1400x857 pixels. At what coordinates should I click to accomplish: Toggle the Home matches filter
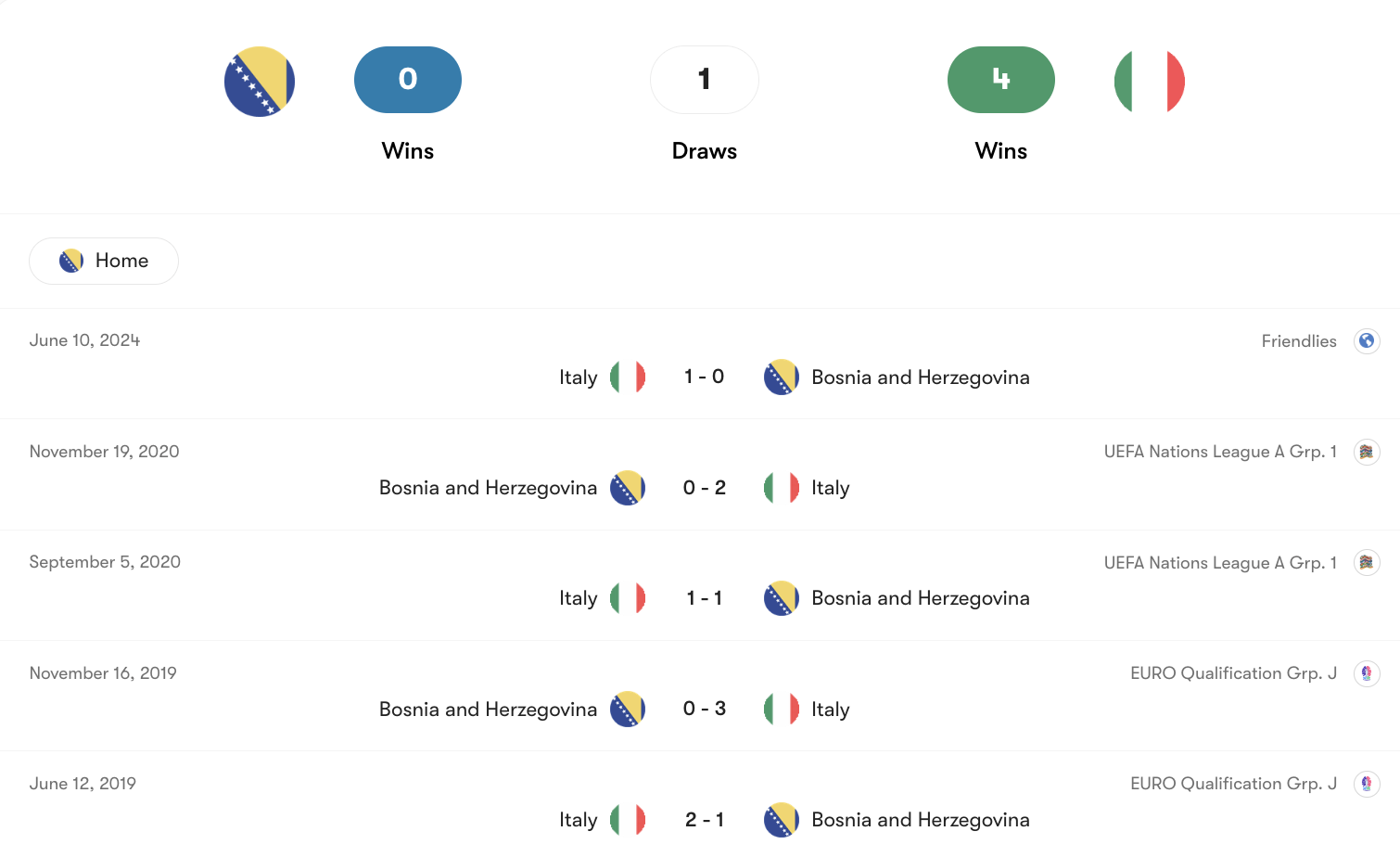104,261
